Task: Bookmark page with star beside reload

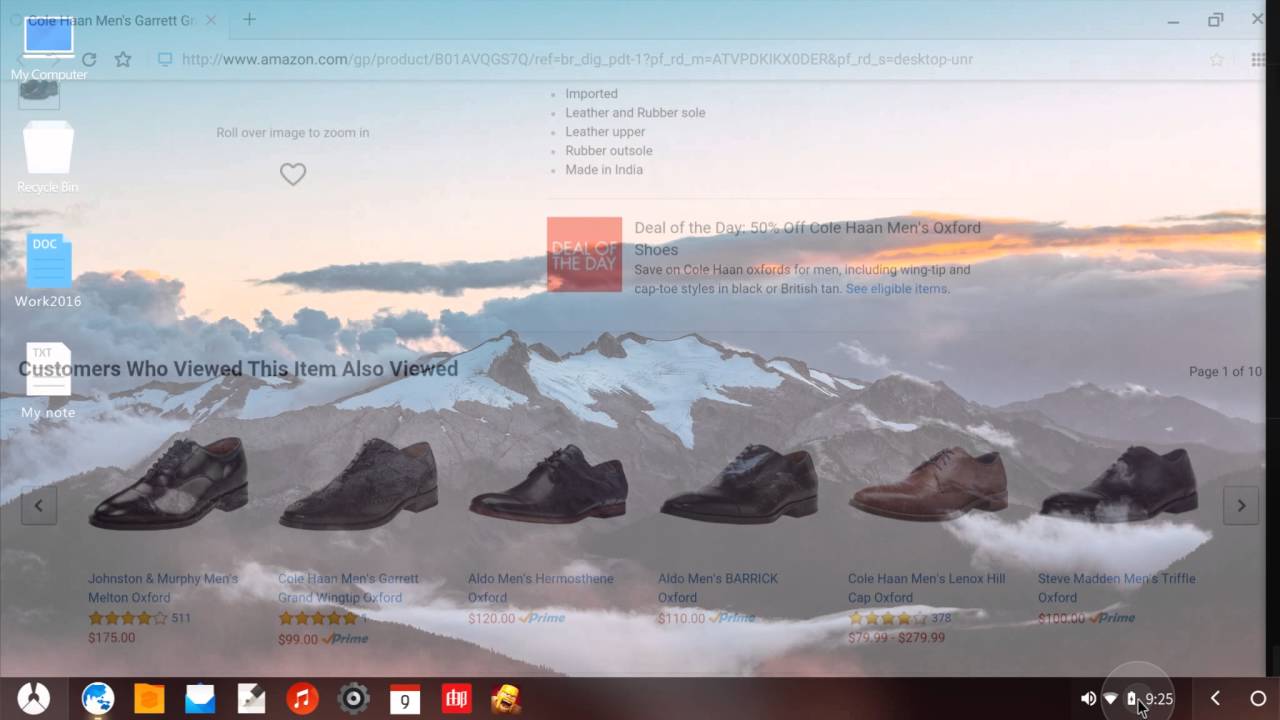Action: point(123,60)
